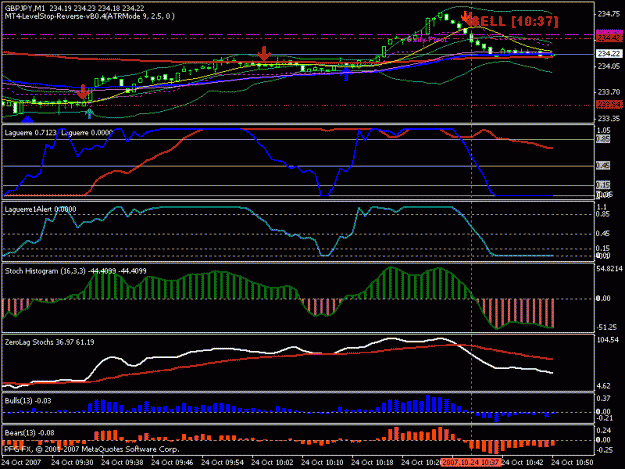
Task: Select the Laguerre1Alert 0.0000 label
Action: pos(40,209)
